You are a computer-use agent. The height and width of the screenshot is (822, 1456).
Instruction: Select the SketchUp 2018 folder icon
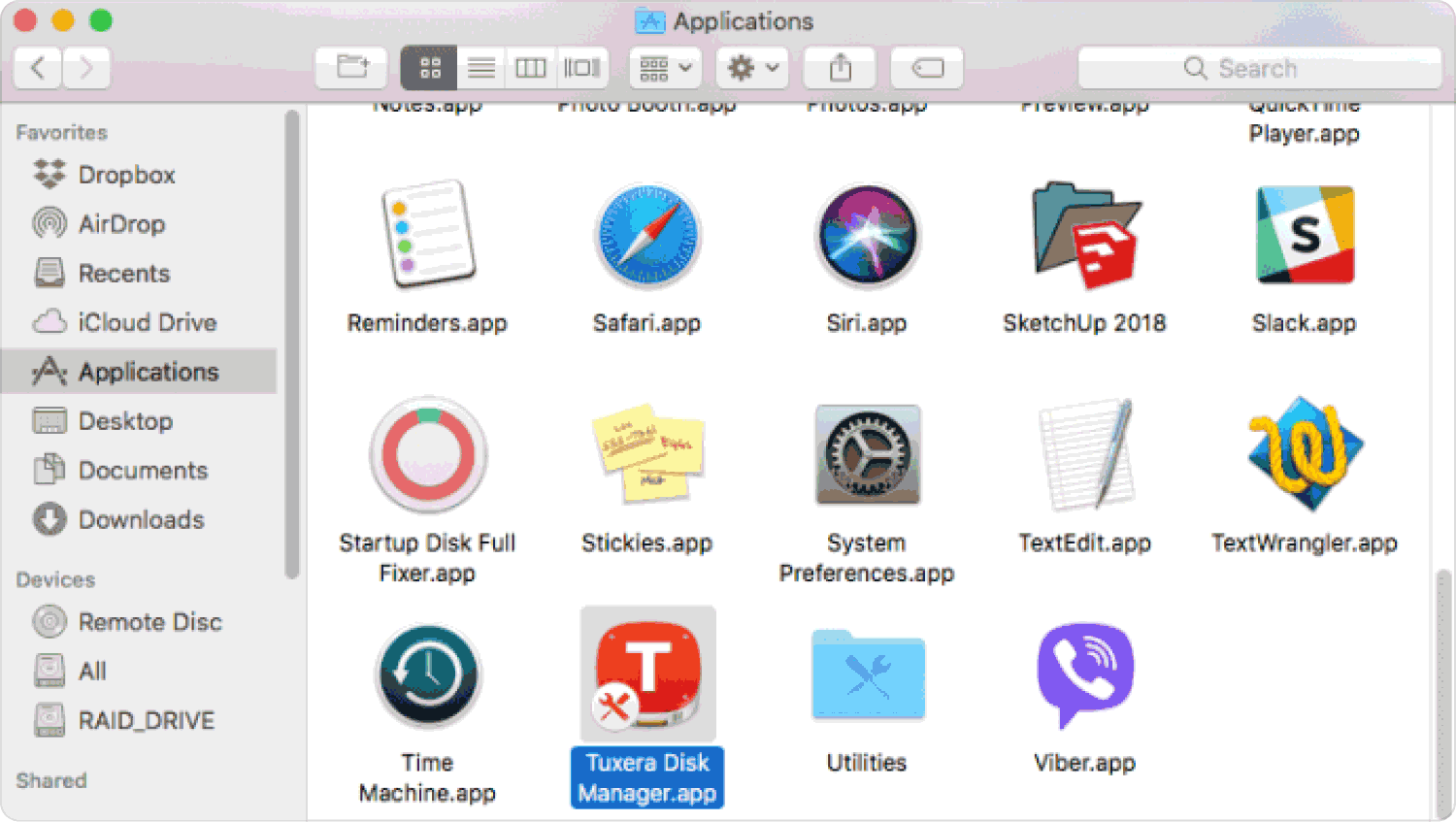tap(1085, 236)
